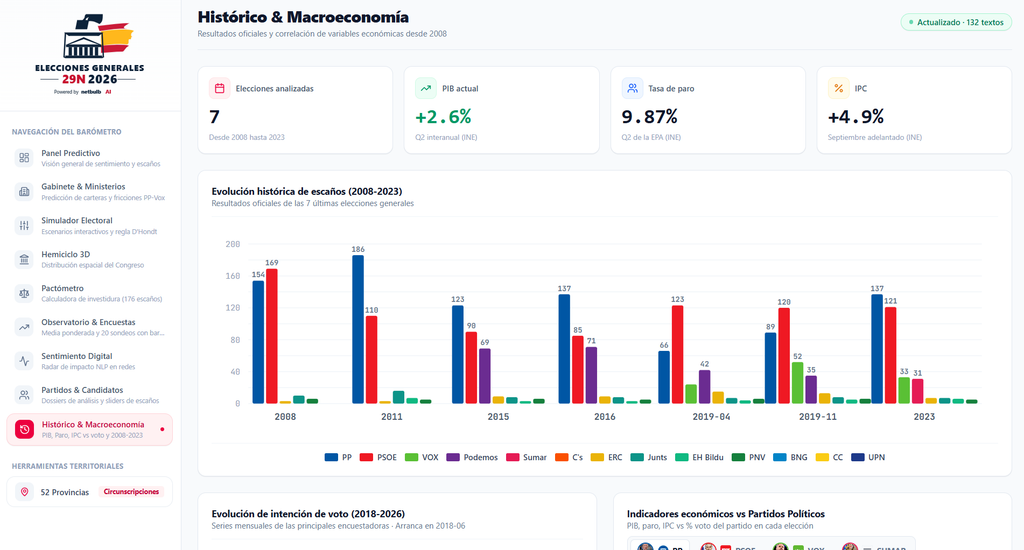Click the Elecciones Generales 29N 2026 logo
The image size is (1024, 550).
[x=89, y=55]
